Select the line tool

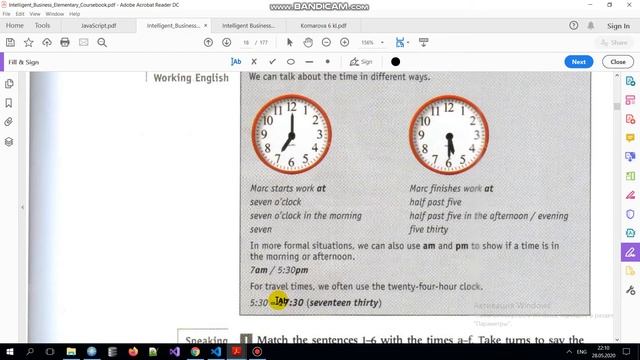click(x=309, y=62)
